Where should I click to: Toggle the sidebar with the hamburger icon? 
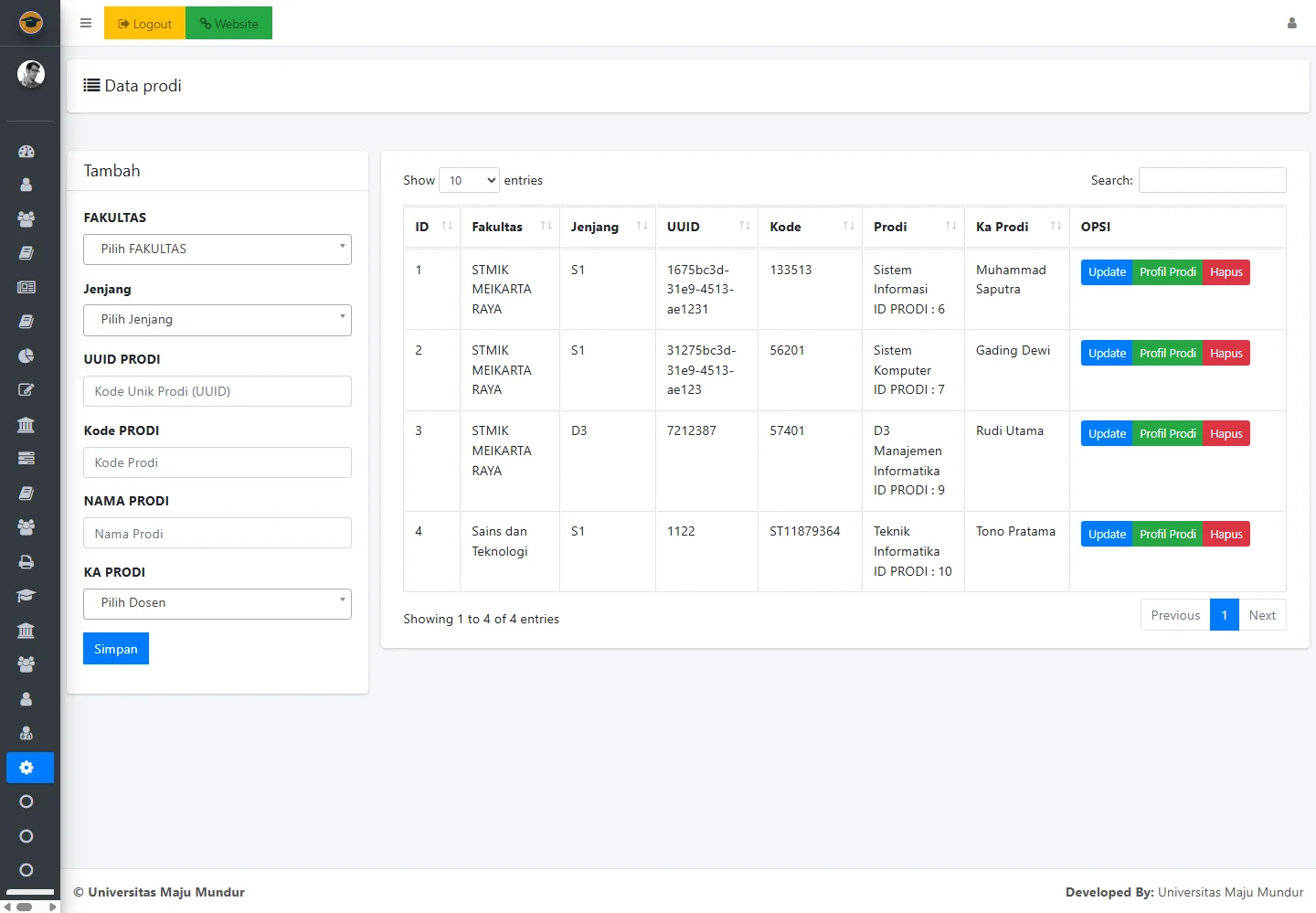pos(86,24)
